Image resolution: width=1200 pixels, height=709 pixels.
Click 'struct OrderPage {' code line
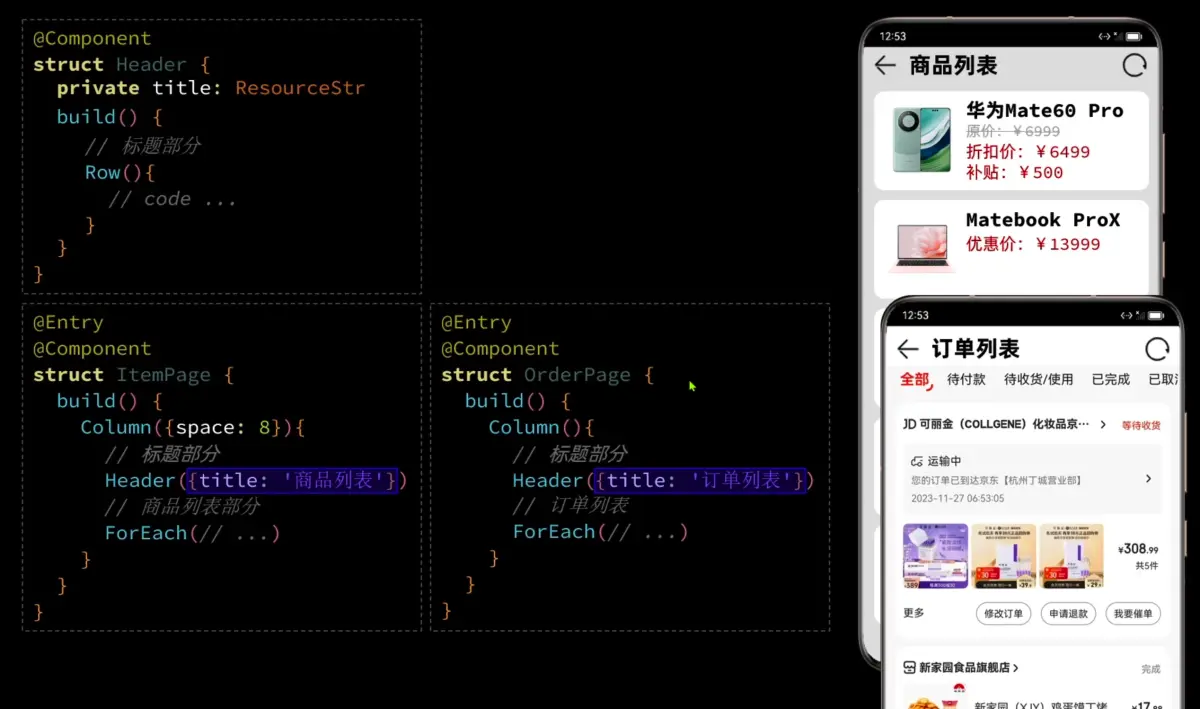[x=548, y=375]
